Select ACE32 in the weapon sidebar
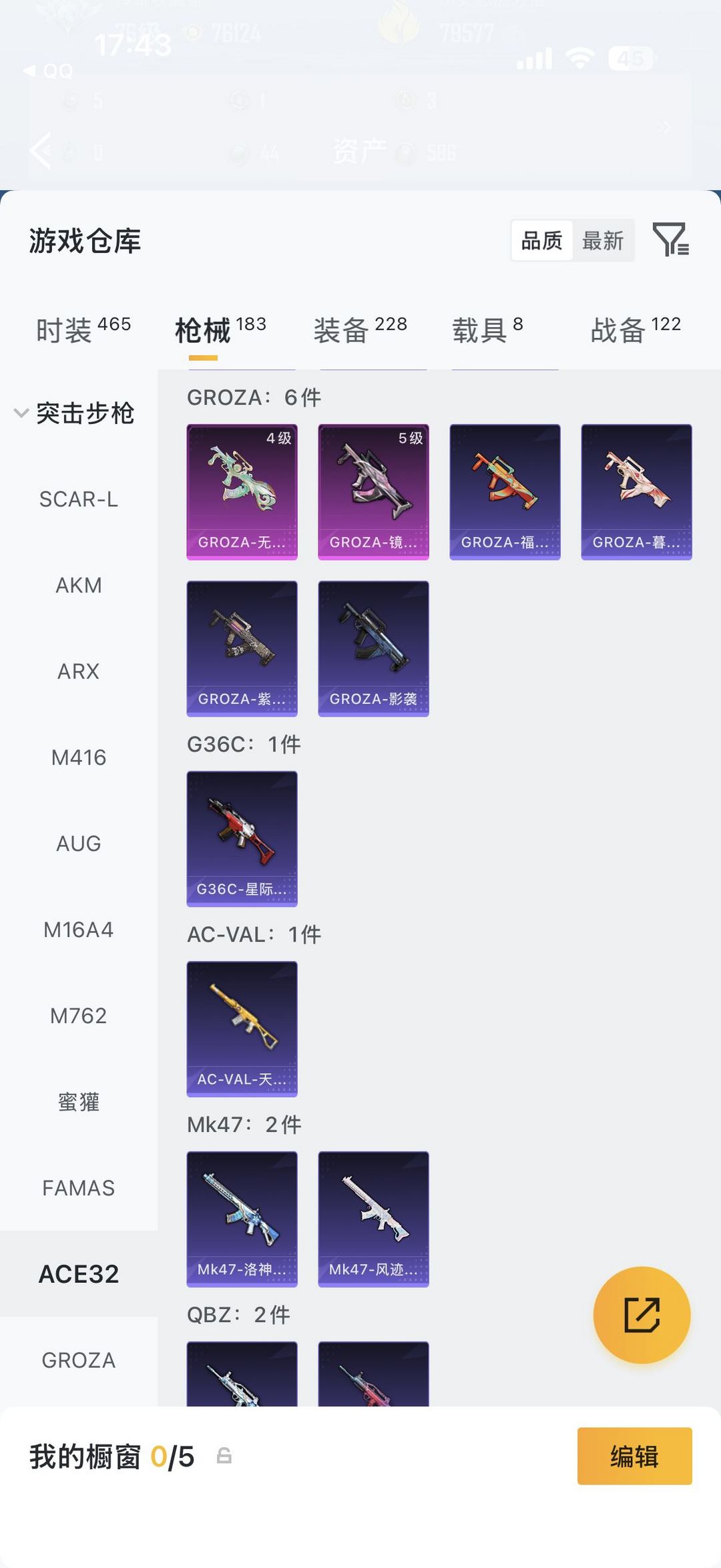This screenshot has width=721, height=1568. tap(79, 1274)
